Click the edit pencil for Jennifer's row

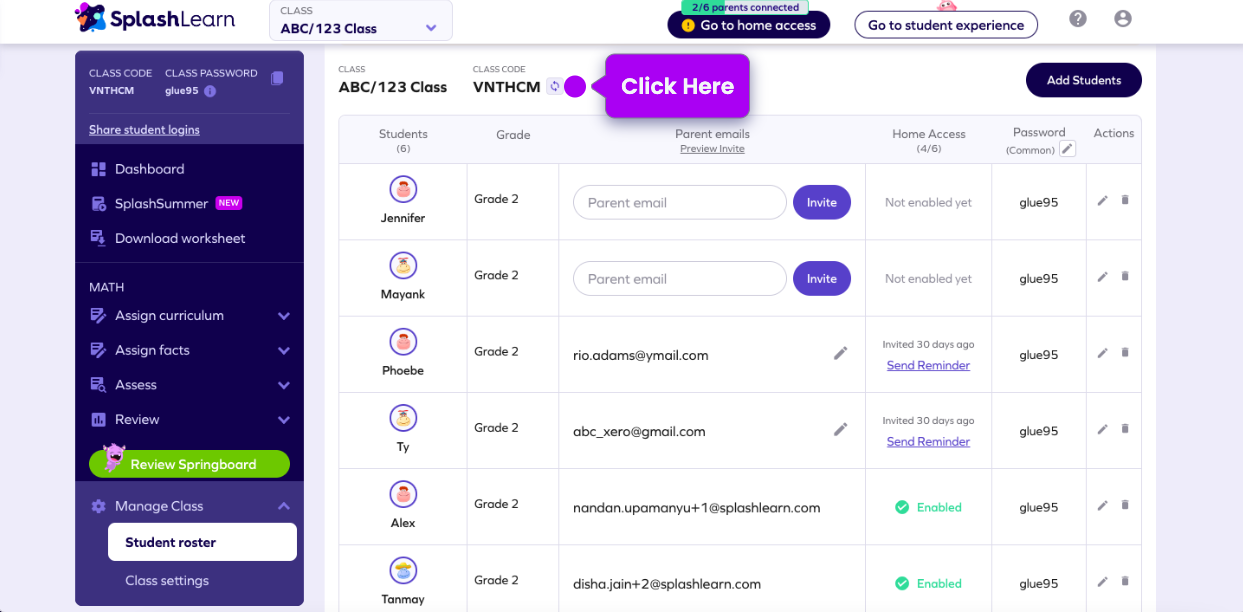click(1102, 201)
